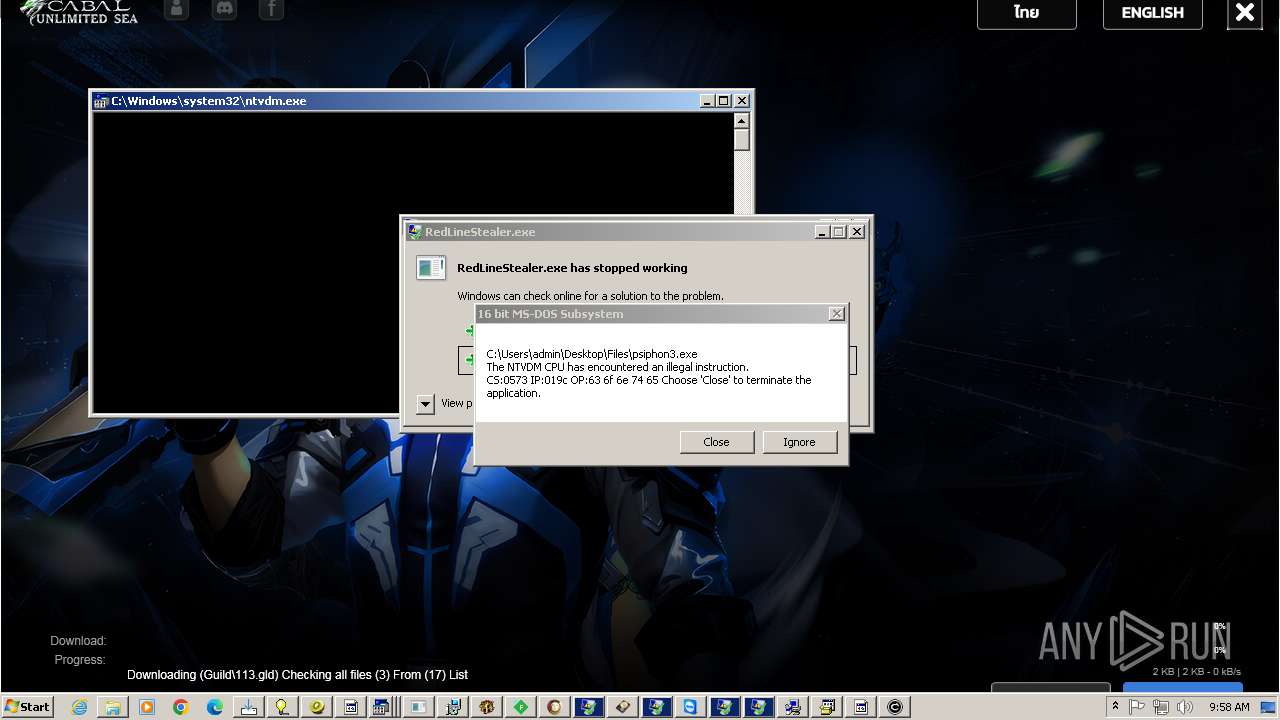Open the Discord icon in launcher header
1280x720 pixels.
[x=225, y=10]
